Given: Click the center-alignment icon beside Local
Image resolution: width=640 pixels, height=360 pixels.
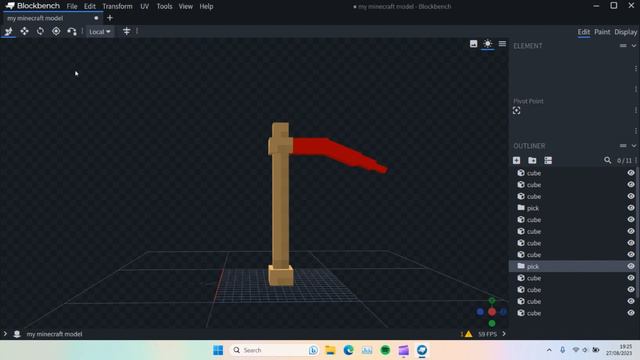Looking at the screenshot, I should pos(127,31).
